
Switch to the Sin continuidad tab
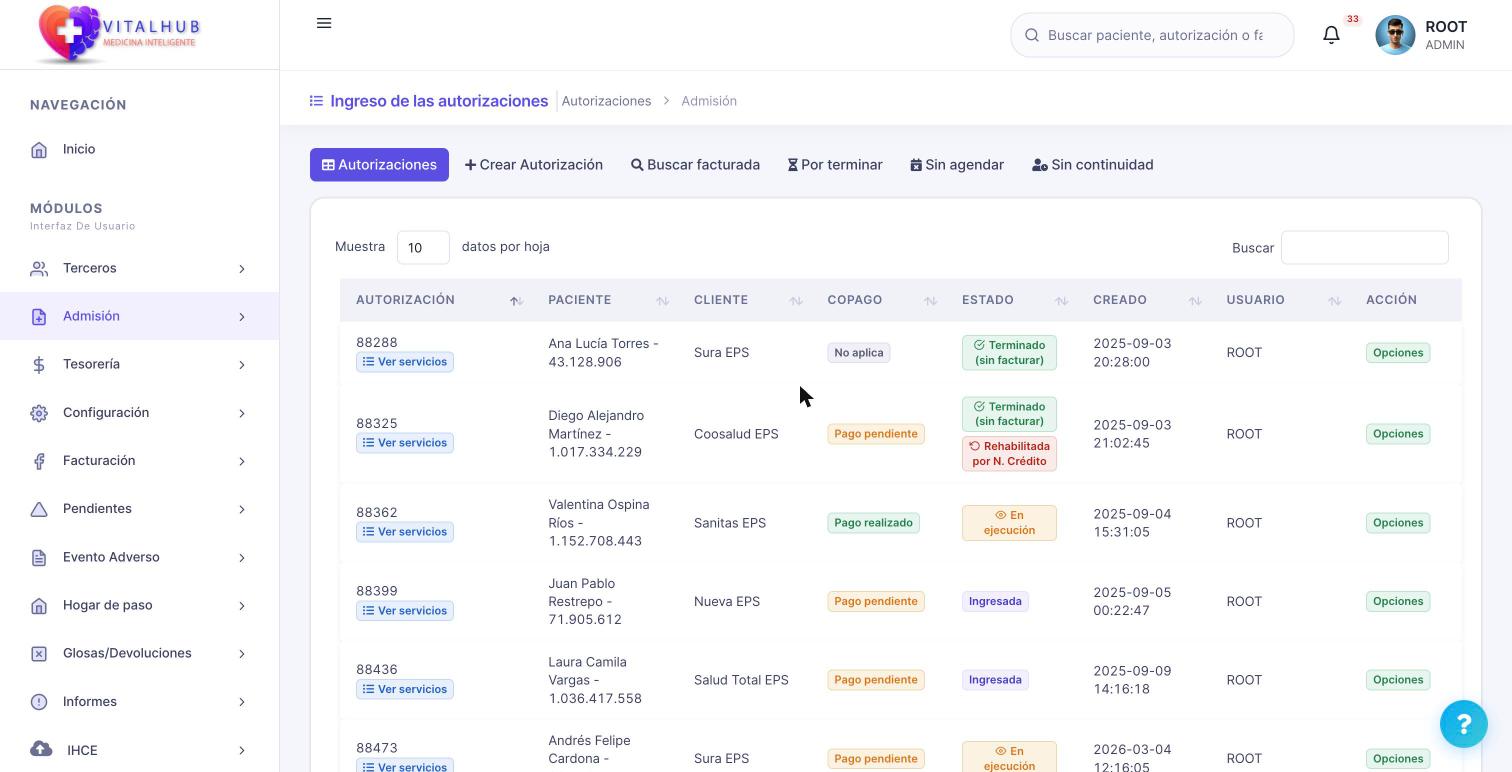pos(1093,165)
